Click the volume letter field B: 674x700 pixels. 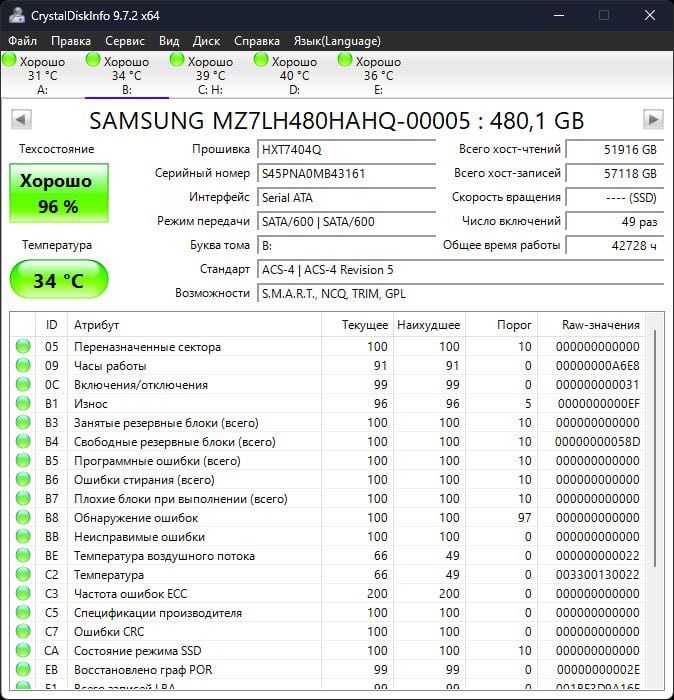346,246
